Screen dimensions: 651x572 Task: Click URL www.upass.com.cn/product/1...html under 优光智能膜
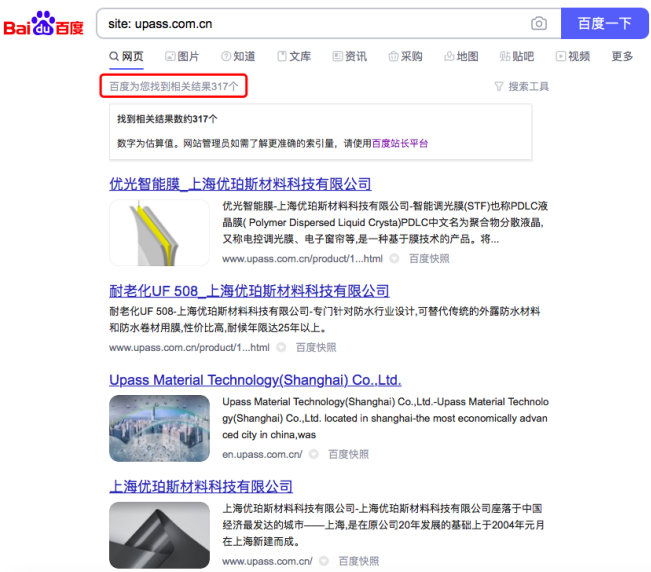point(302,259)
